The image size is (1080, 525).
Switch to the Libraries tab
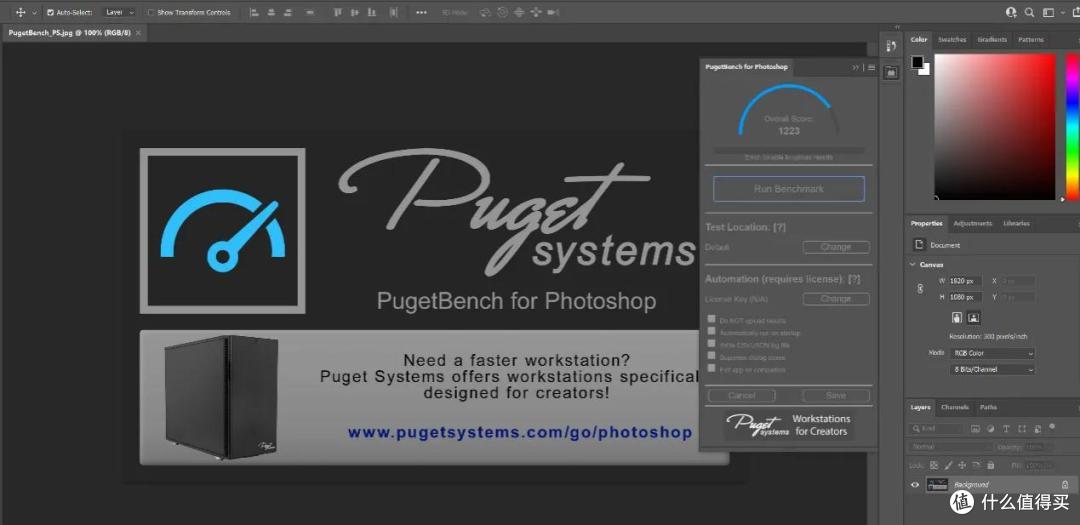[1016, 223]
